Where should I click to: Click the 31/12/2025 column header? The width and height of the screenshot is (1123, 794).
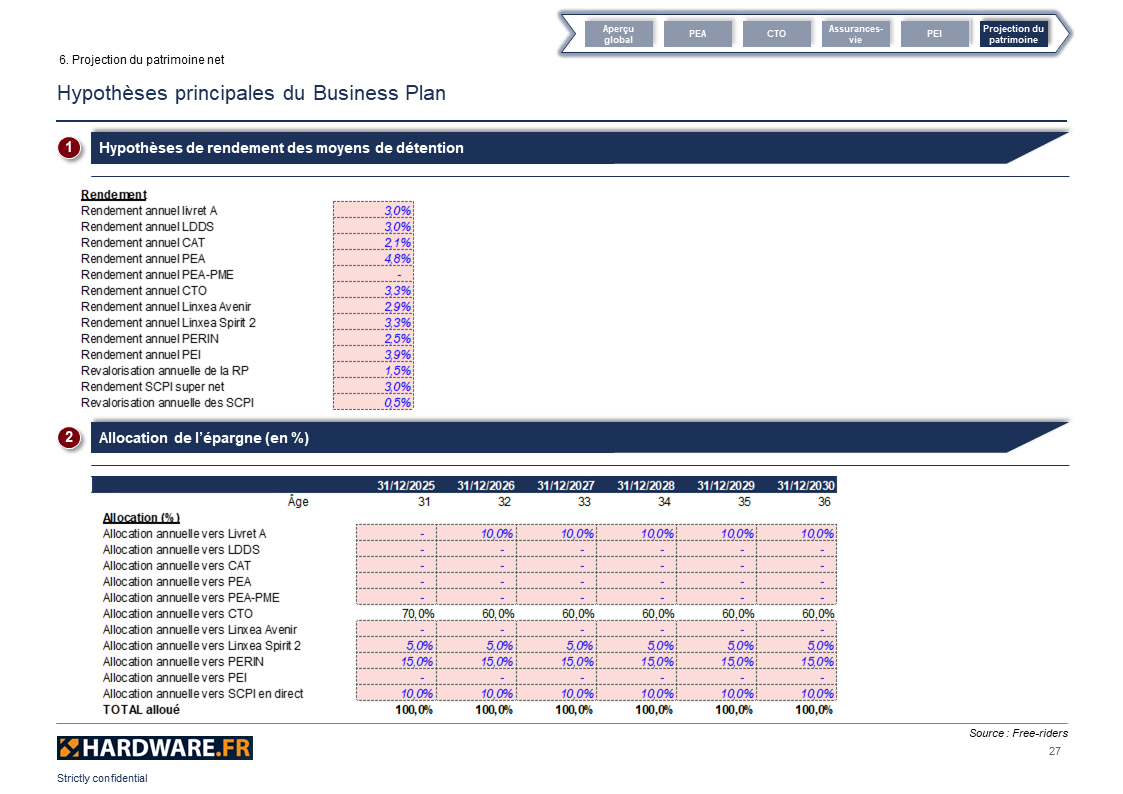(x=405, y=485)
